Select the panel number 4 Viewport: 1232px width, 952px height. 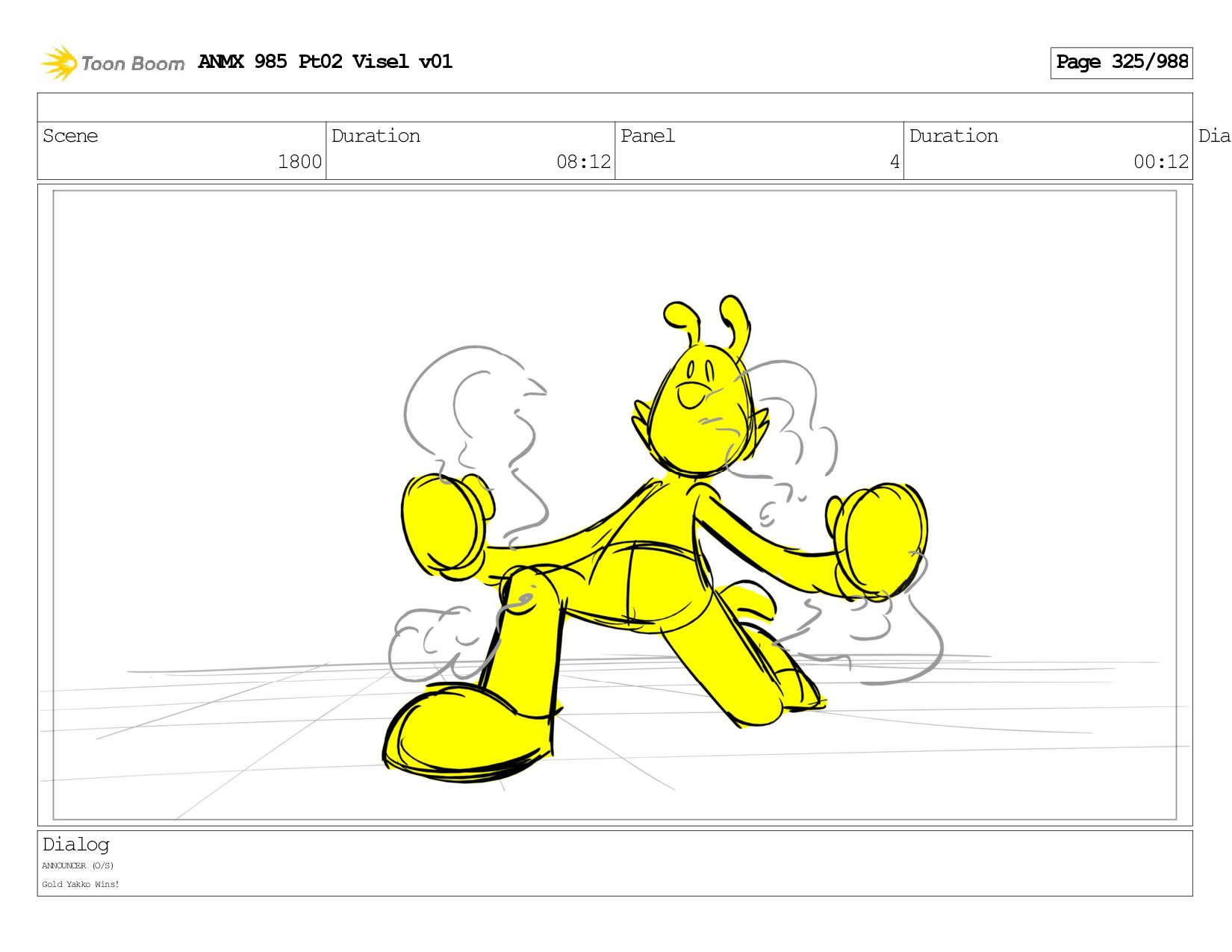(x=895, y=162)
